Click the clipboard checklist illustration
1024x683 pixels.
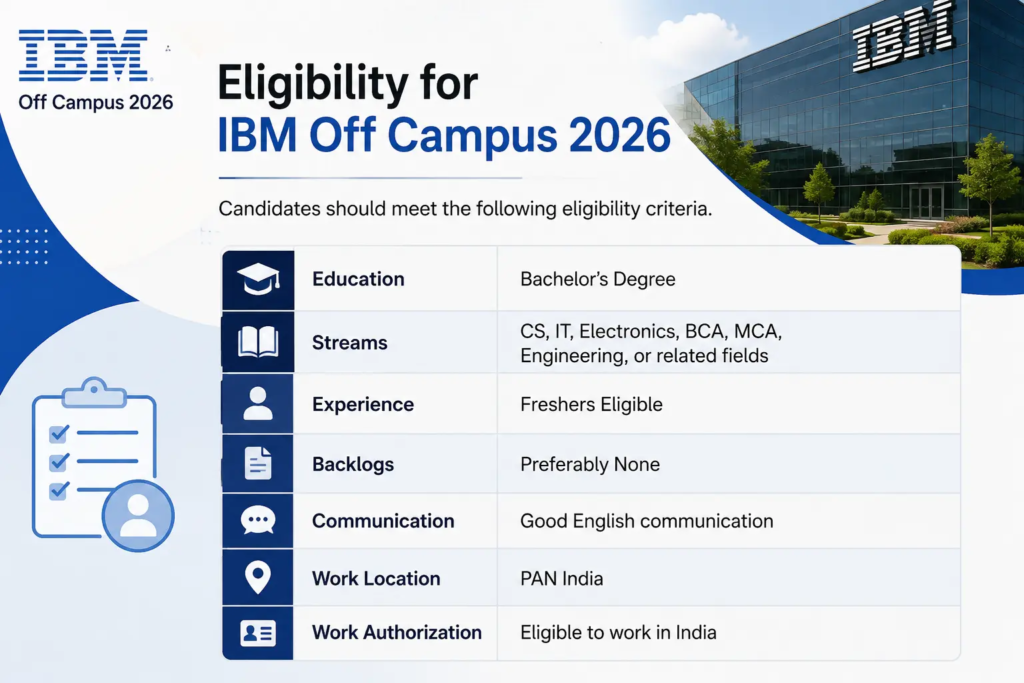point(103,464)
